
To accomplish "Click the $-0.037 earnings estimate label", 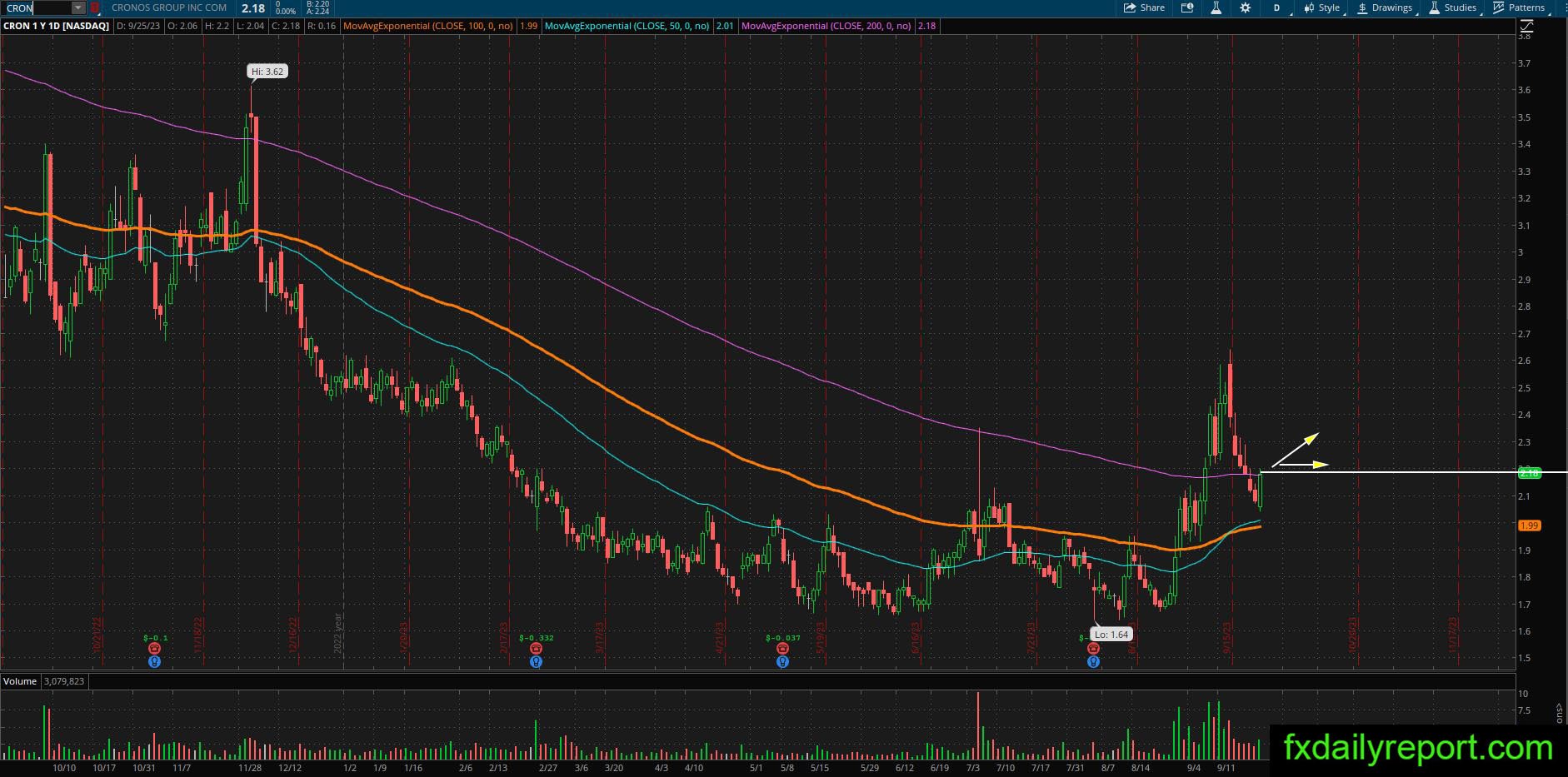I will (x=782, y=638).
